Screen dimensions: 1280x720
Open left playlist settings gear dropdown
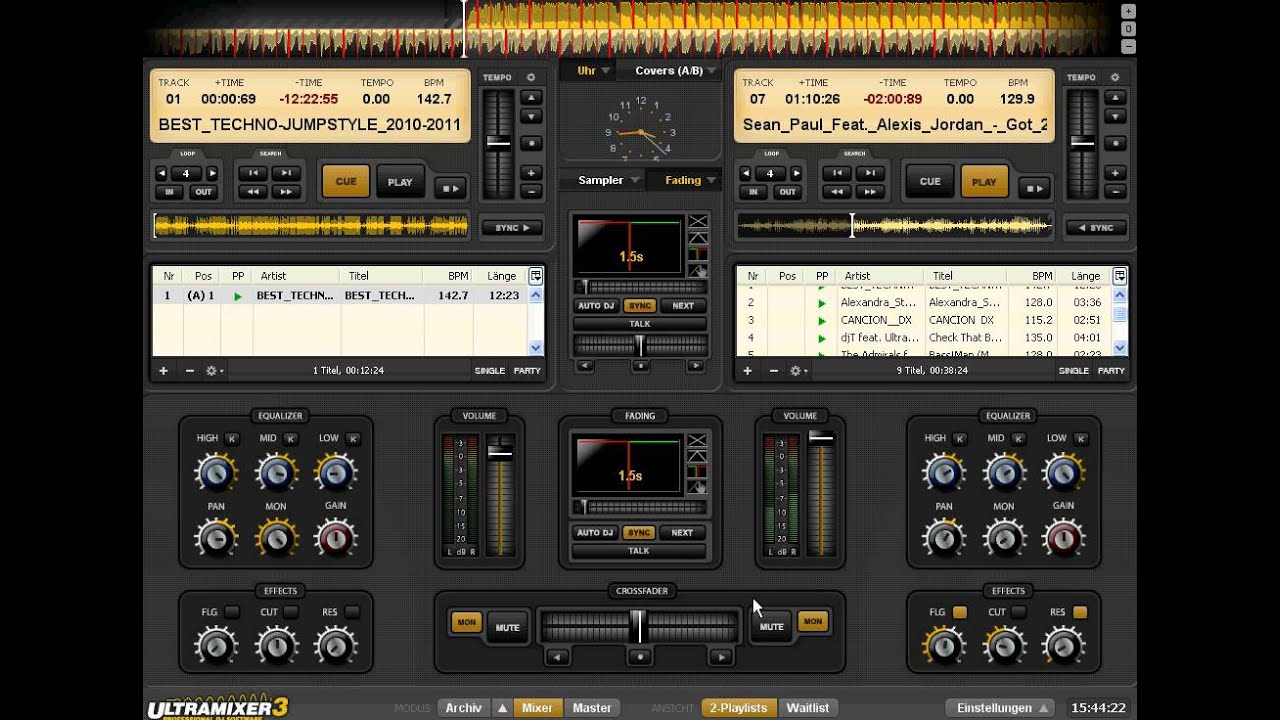(x=214, y=371)
